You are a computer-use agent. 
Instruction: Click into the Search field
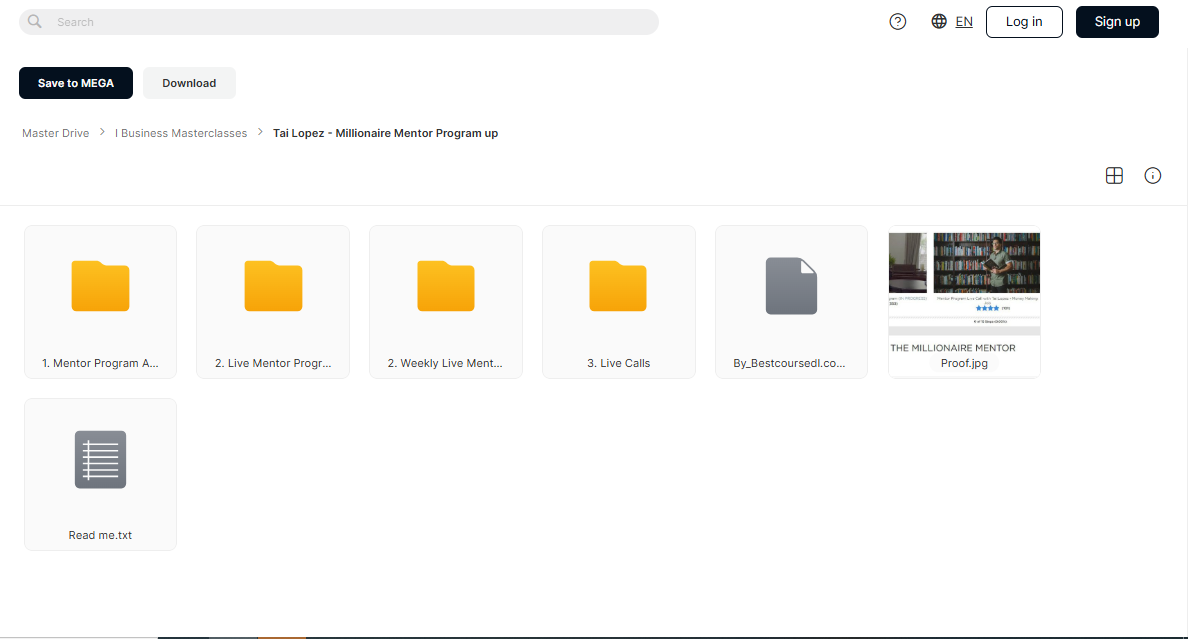point(339,22)
